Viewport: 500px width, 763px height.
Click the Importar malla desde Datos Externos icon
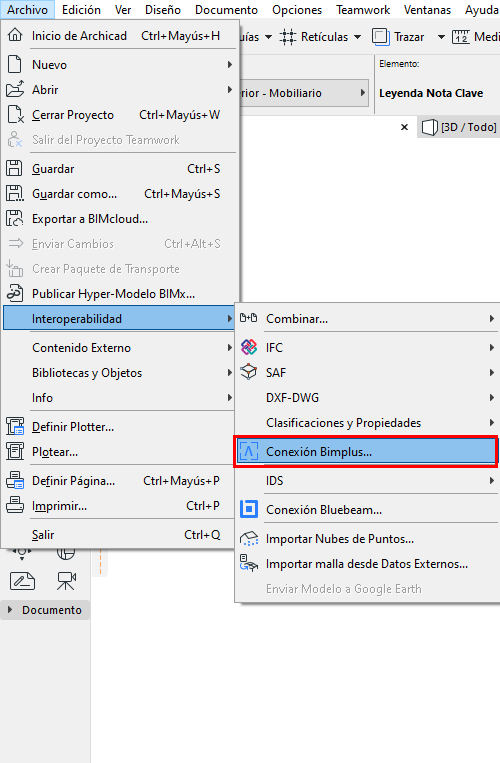pos(249,563)
